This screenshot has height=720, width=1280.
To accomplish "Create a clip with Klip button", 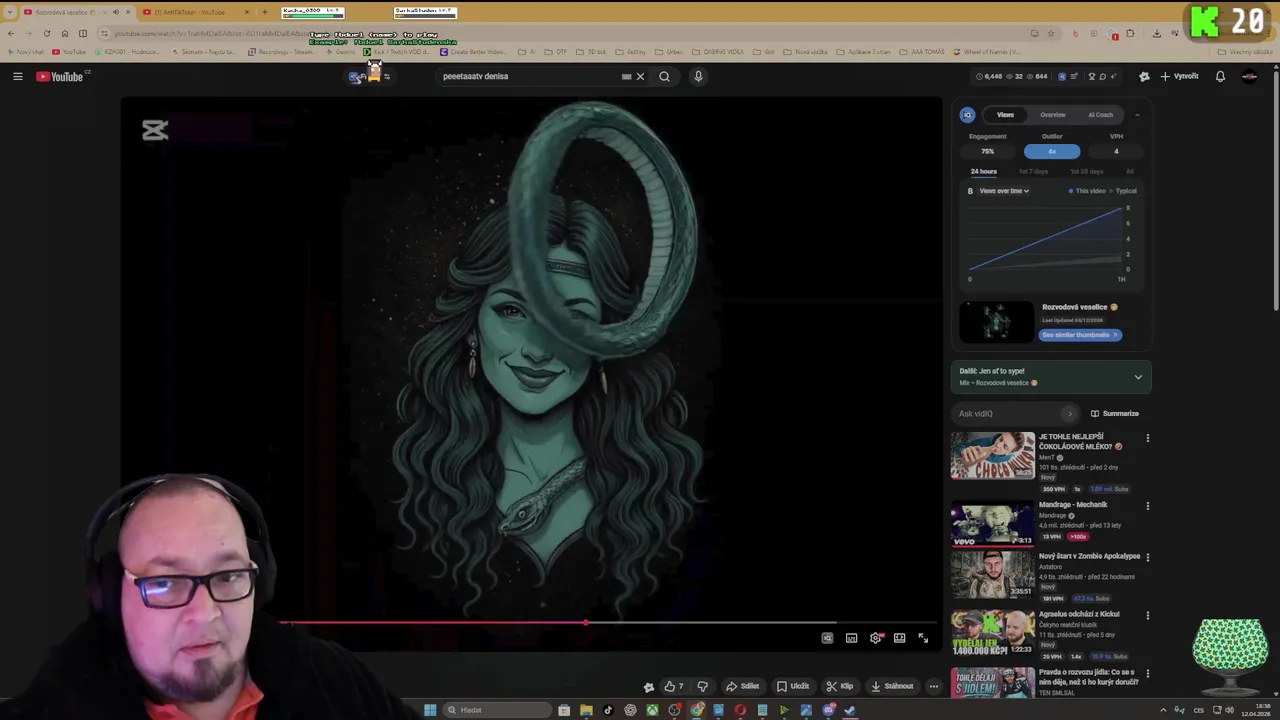I will (x=840, y=686).
